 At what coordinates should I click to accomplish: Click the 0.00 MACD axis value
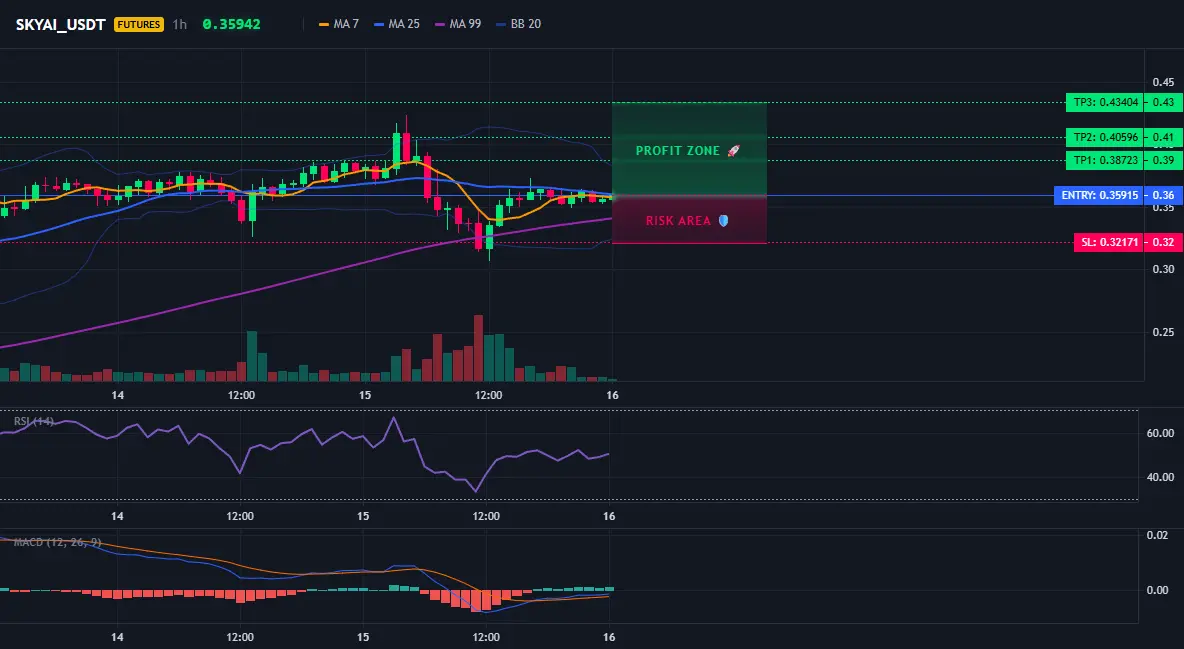coord(1158,590)
